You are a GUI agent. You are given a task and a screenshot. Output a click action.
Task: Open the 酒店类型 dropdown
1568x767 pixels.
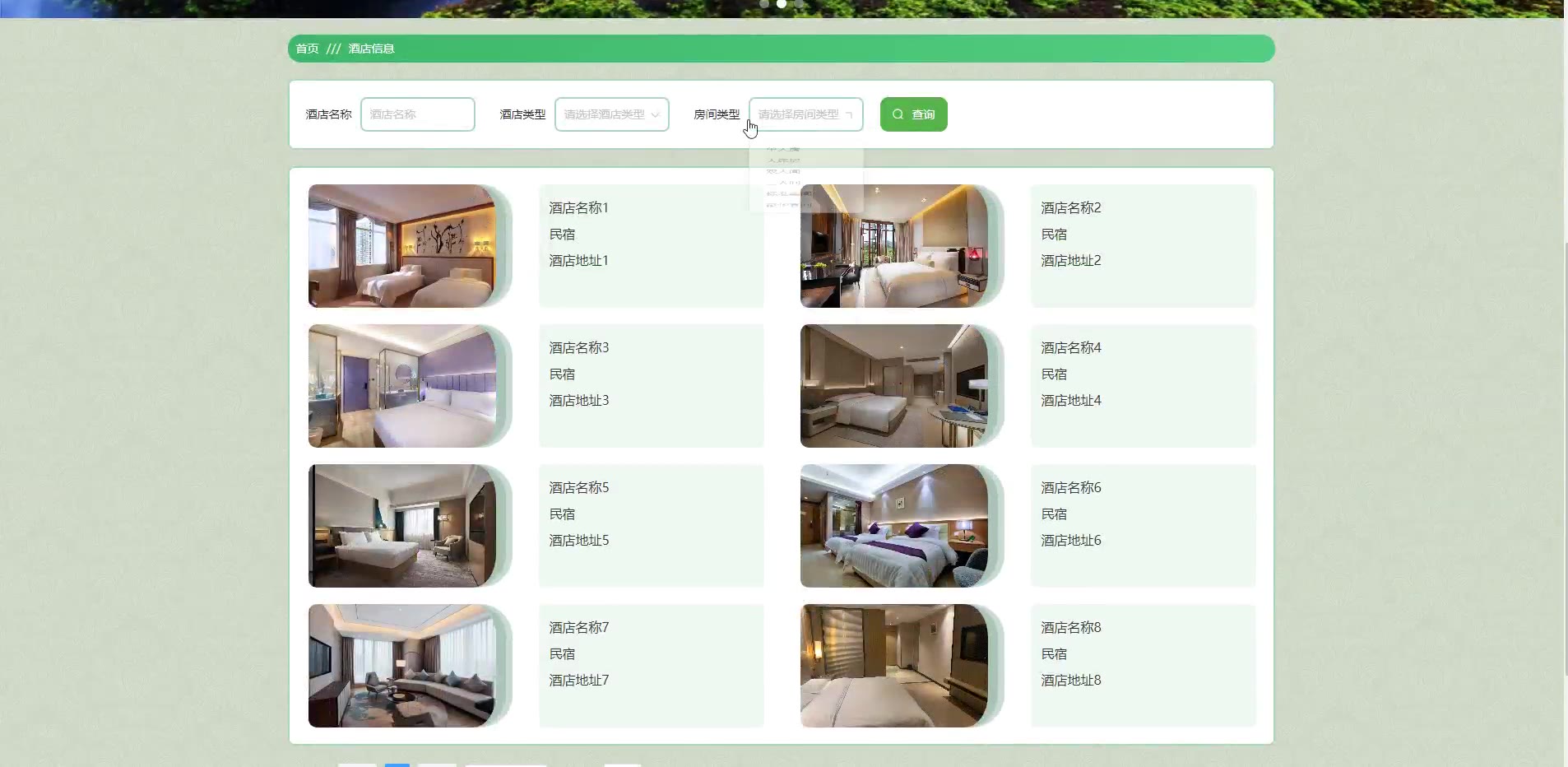[x=612, y=114]
